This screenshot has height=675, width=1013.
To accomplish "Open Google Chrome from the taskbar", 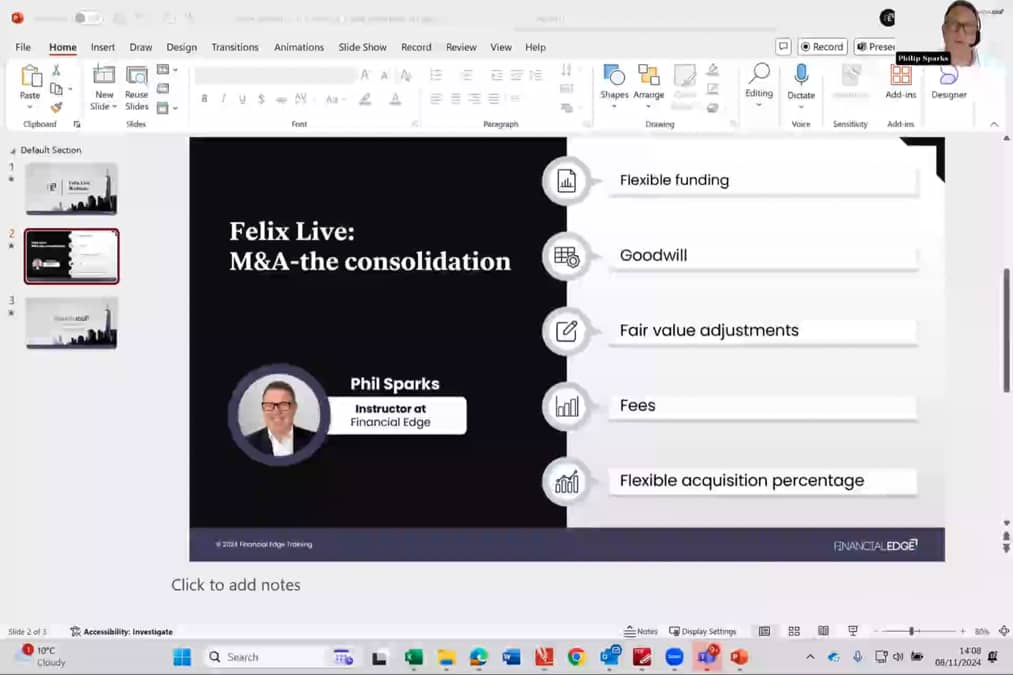I will point(576,657).
